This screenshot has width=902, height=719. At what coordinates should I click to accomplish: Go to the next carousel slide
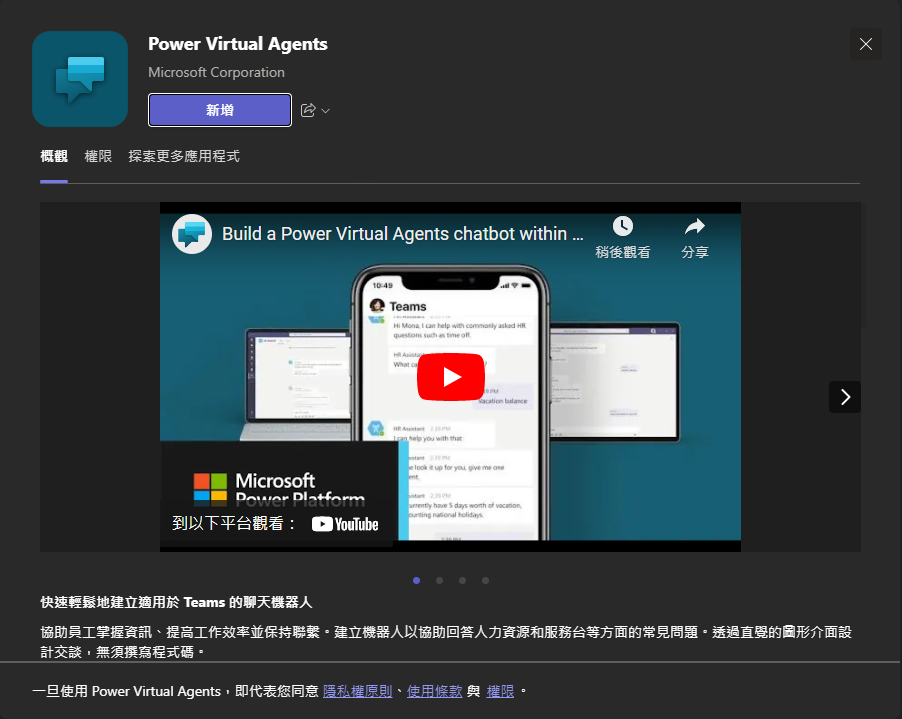click(845, 397)
